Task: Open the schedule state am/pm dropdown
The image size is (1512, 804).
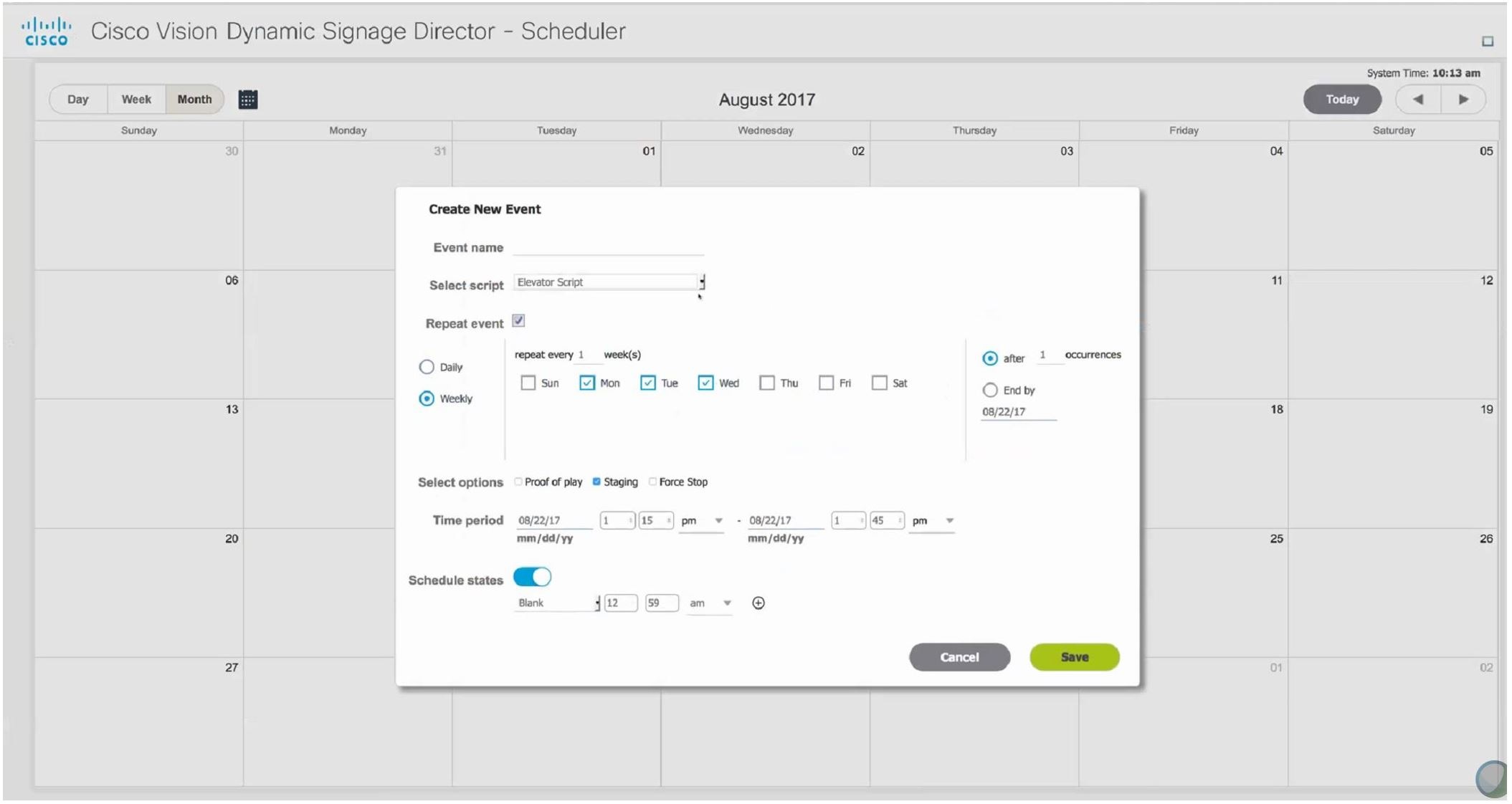Action: (x=710, y=603)
